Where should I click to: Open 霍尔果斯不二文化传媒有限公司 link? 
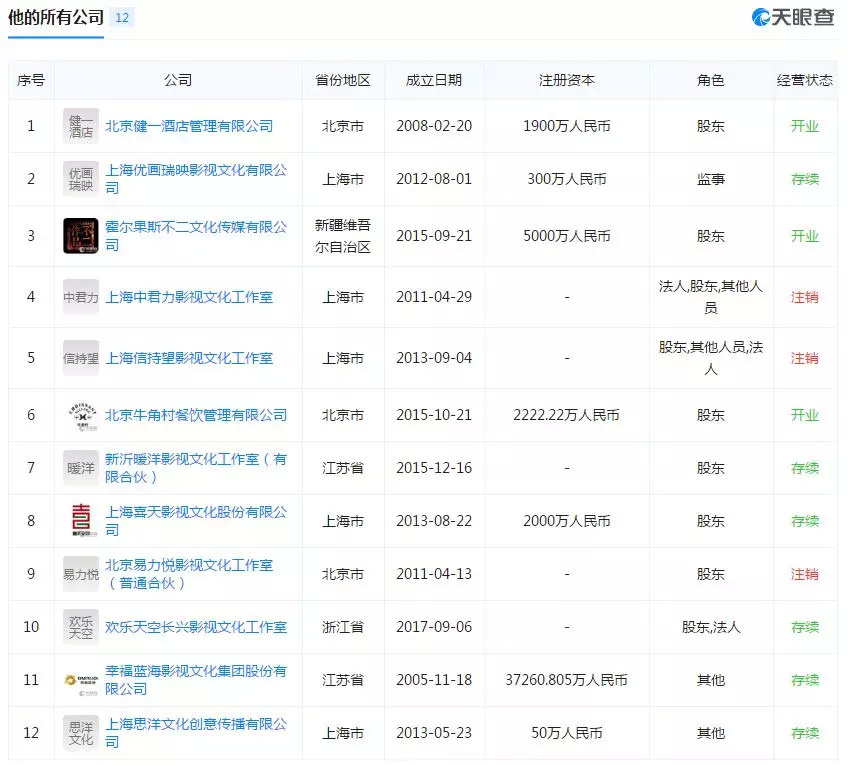point(196,236)
